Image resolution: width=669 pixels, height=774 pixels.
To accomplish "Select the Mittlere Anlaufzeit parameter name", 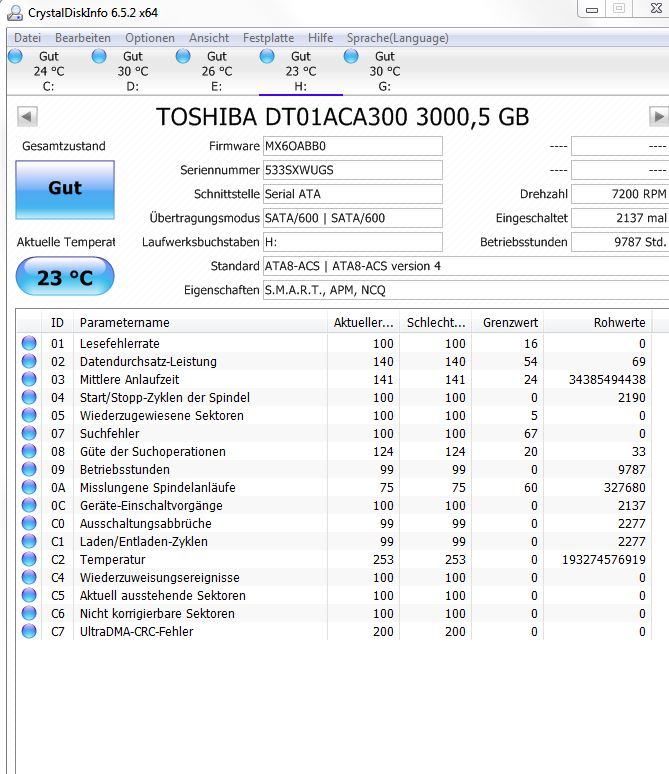I will (129, 380).
